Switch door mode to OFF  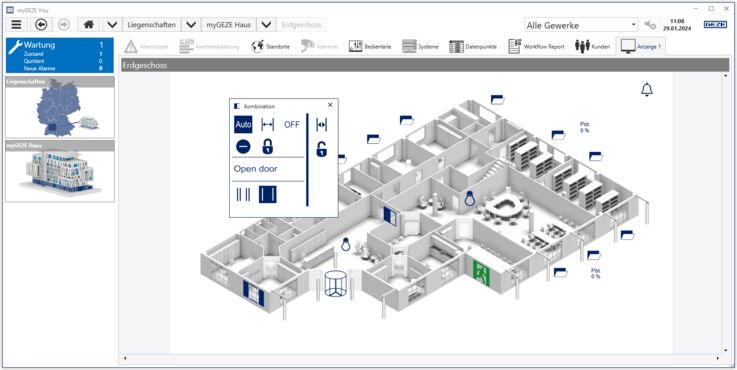[291, 125]
